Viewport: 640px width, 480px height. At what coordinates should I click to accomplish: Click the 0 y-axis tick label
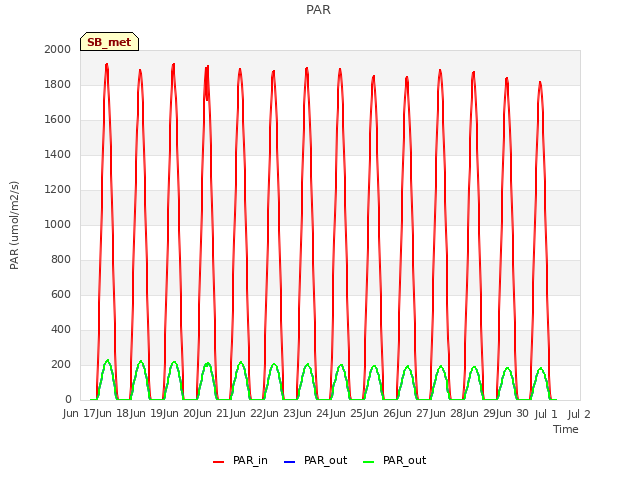[x=68, y=399]
